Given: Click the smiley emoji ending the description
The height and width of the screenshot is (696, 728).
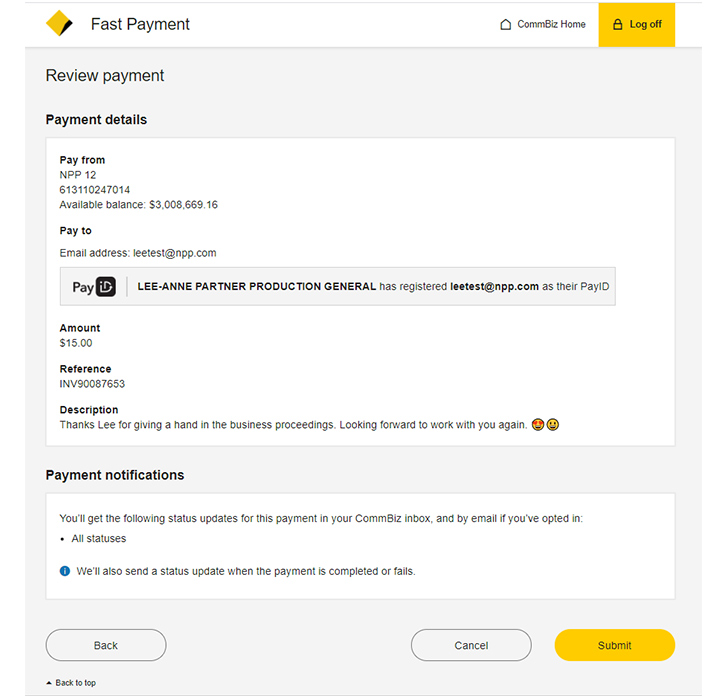Looking at the screenshot, I should click(x=553, y=425).
